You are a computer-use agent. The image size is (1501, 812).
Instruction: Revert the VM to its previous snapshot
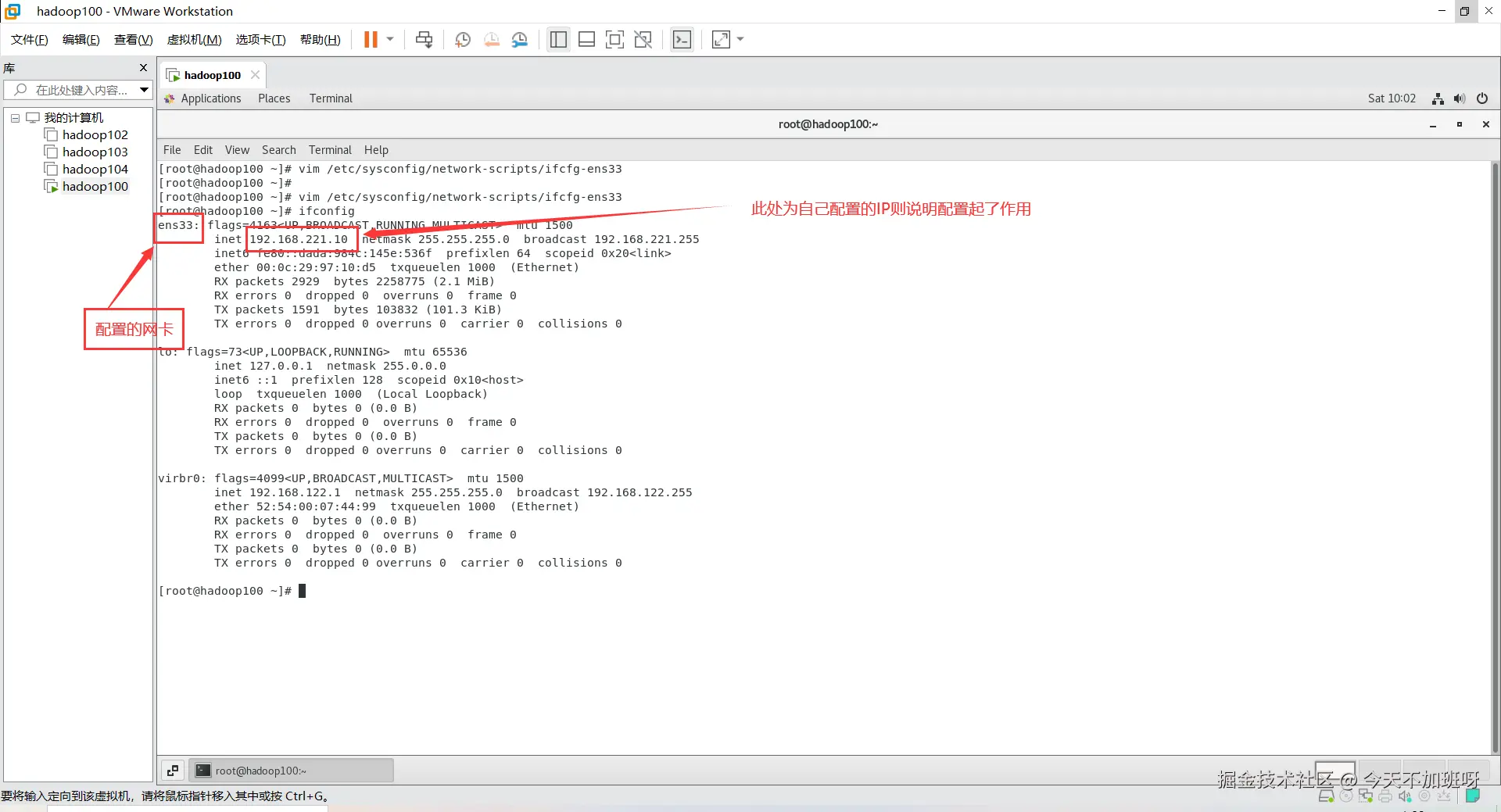pyautogui.click(x=492, y=40)
